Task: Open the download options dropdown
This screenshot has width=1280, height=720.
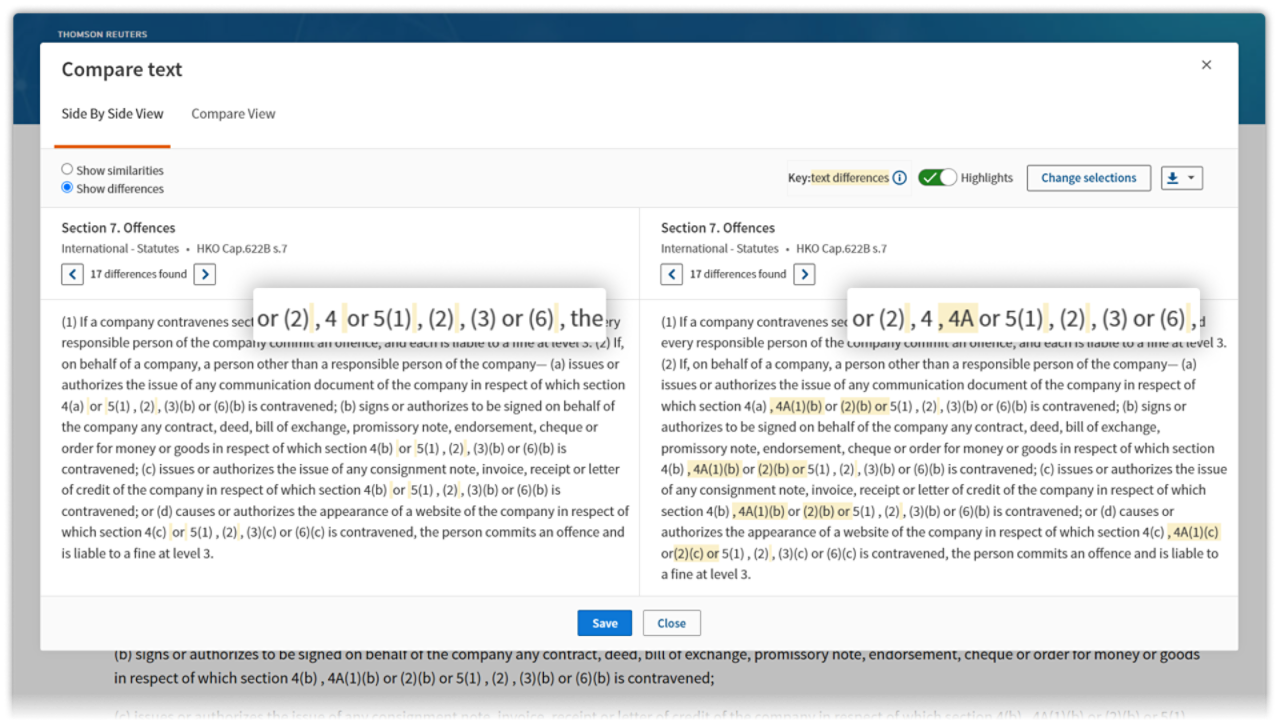Action: 1181,178
